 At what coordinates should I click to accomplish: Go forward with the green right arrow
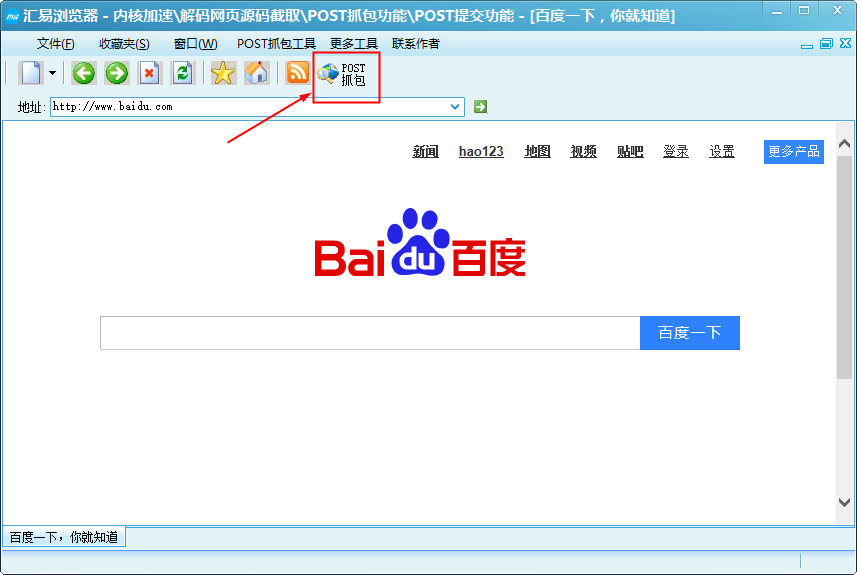[116, 73]
